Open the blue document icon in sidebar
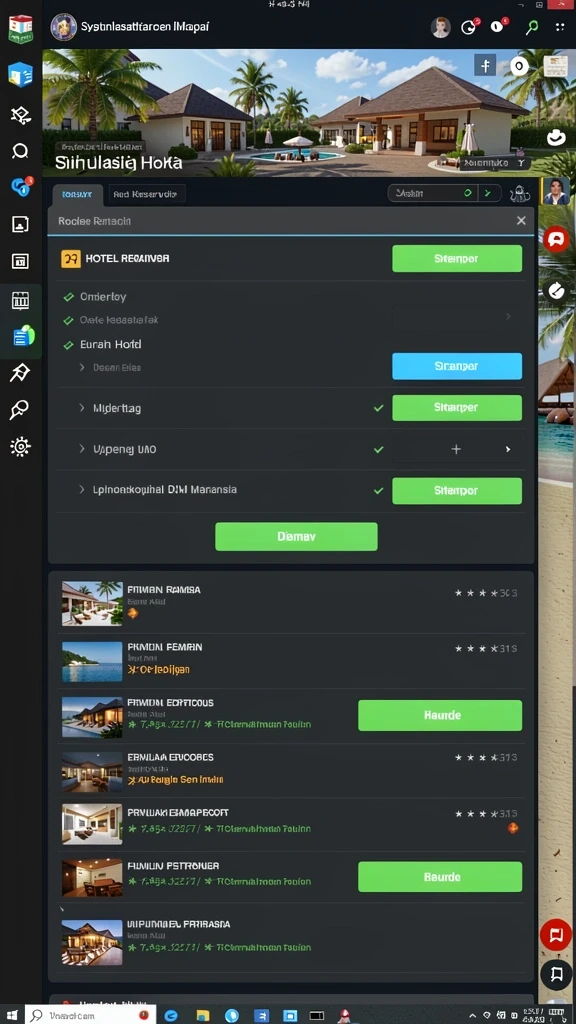 [x=20, y=74]
